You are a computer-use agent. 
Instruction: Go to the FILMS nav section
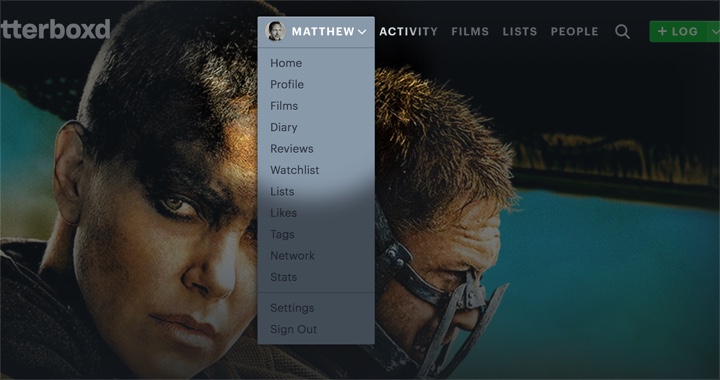(470, 32)
